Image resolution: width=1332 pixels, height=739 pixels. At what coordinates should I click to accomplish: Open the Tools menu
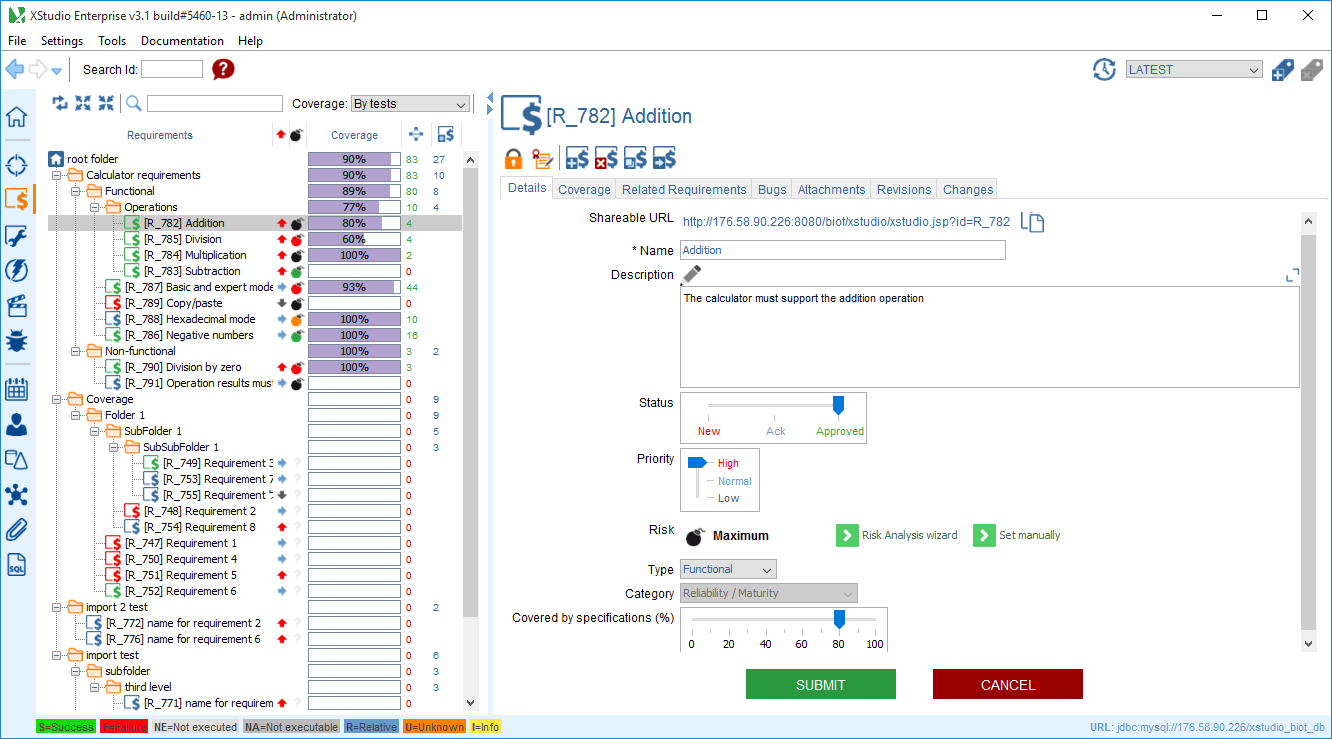pyautogui.click(x=112, y=41)
